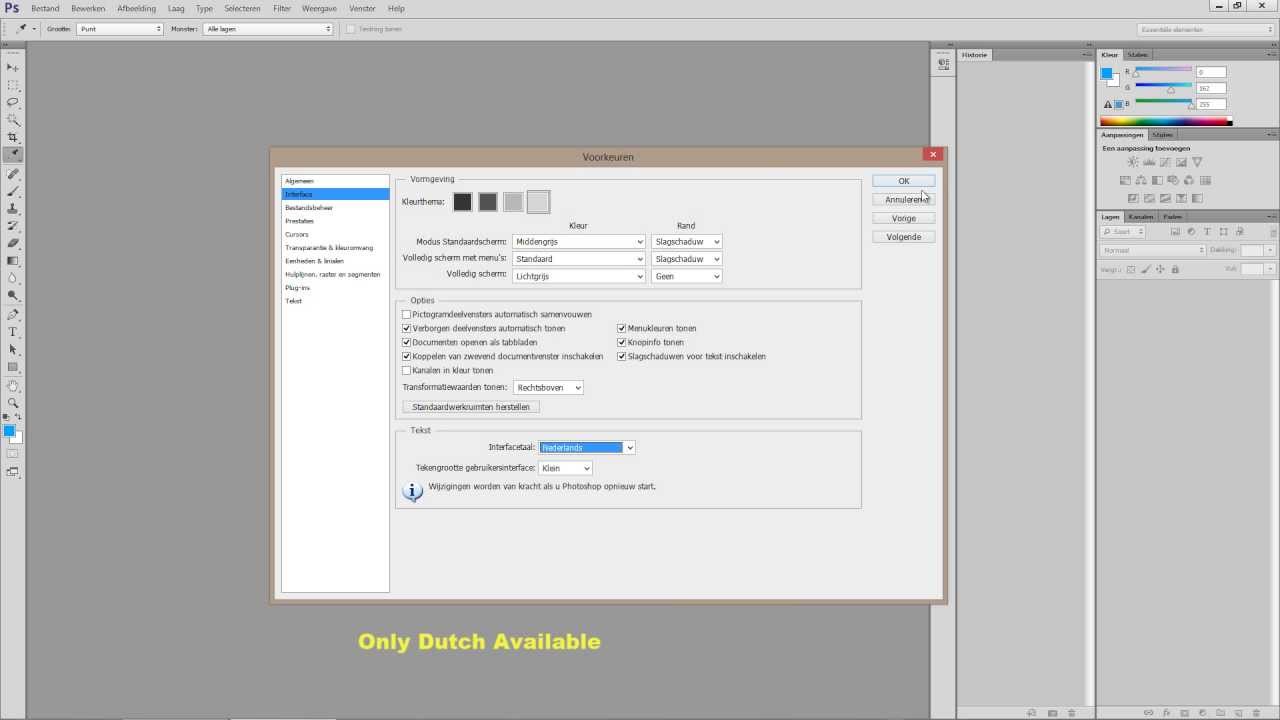The image size is (1280, 720).
Task: Click the foreground color swatch in toolbar
Action: click(9, 431)
